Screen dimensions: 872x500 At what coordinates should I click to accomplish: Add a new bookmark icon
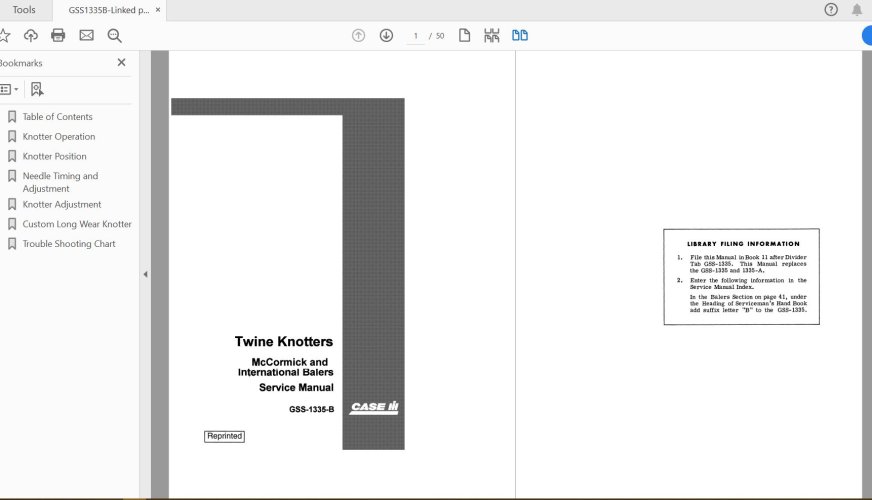click(37, 89)
